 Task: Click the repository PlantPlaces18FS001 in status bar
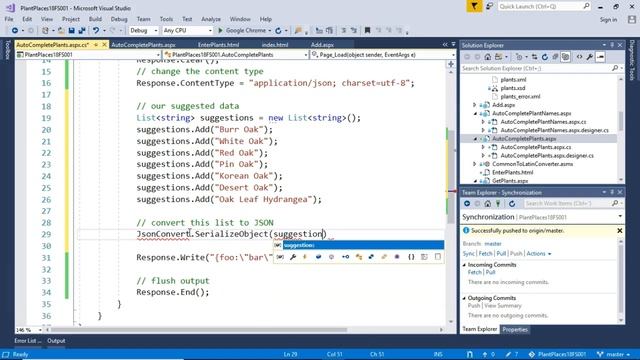(x=558, y=354)
